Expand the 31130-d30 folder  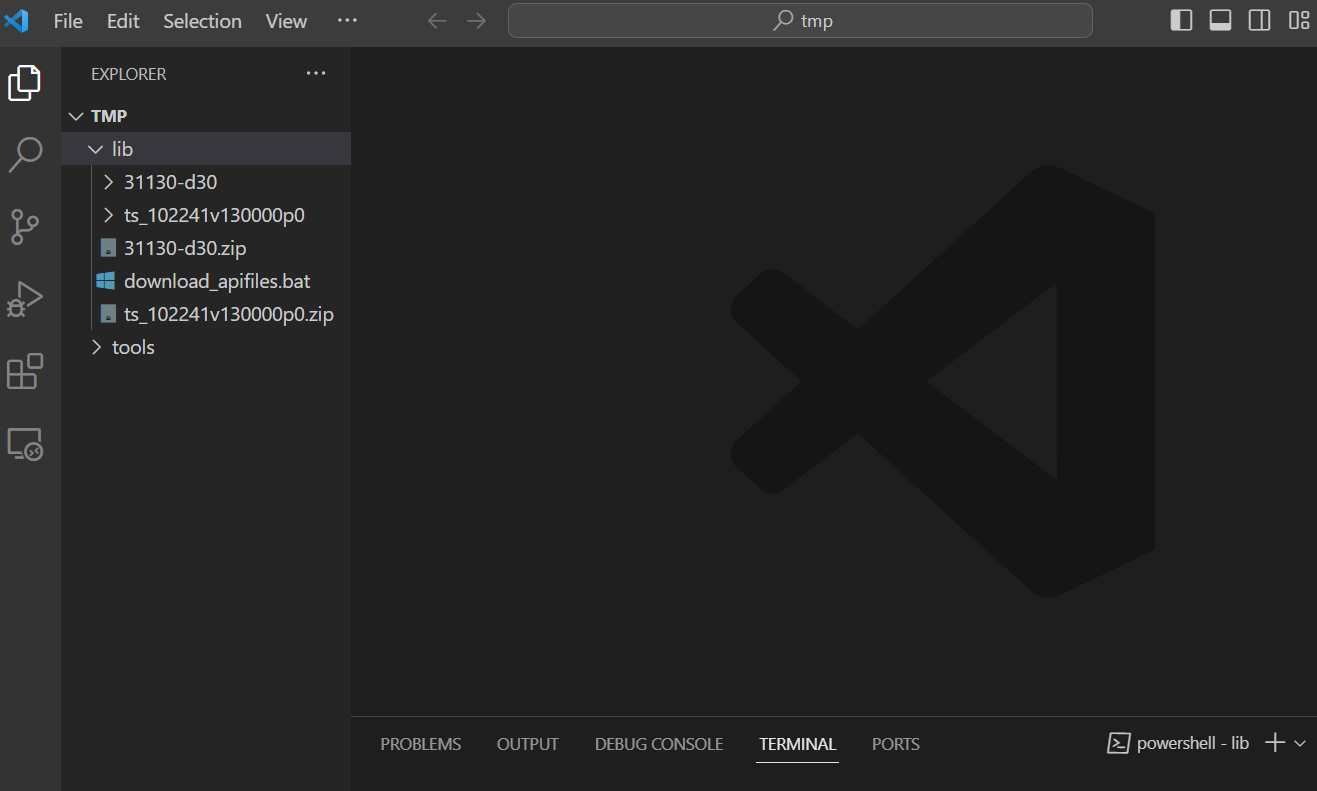tap(109, 182)
